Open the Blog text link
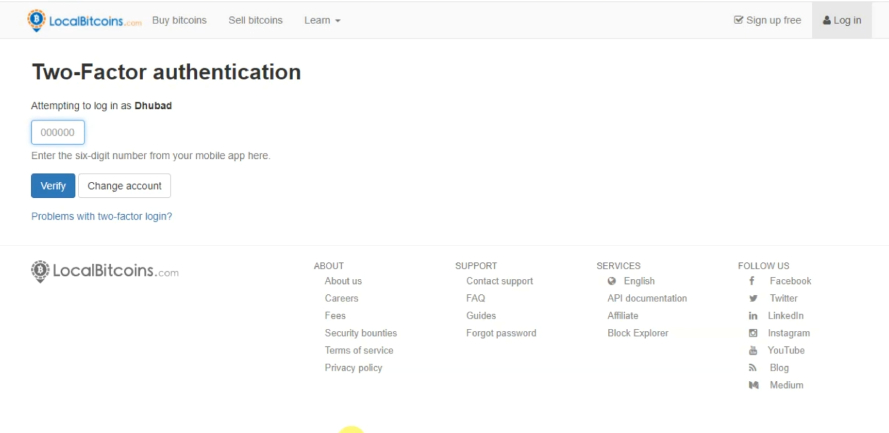This screenshot has height=433, width=889. coord(779,368)
